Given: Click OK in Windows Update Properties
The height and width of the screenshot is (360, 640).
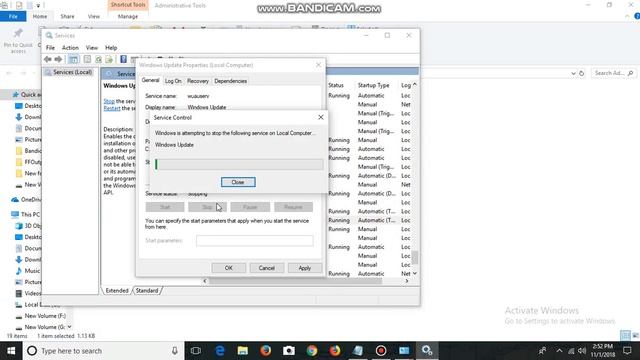Looking at the screenshot, I should pyautogui.click(x=229, y=268).
